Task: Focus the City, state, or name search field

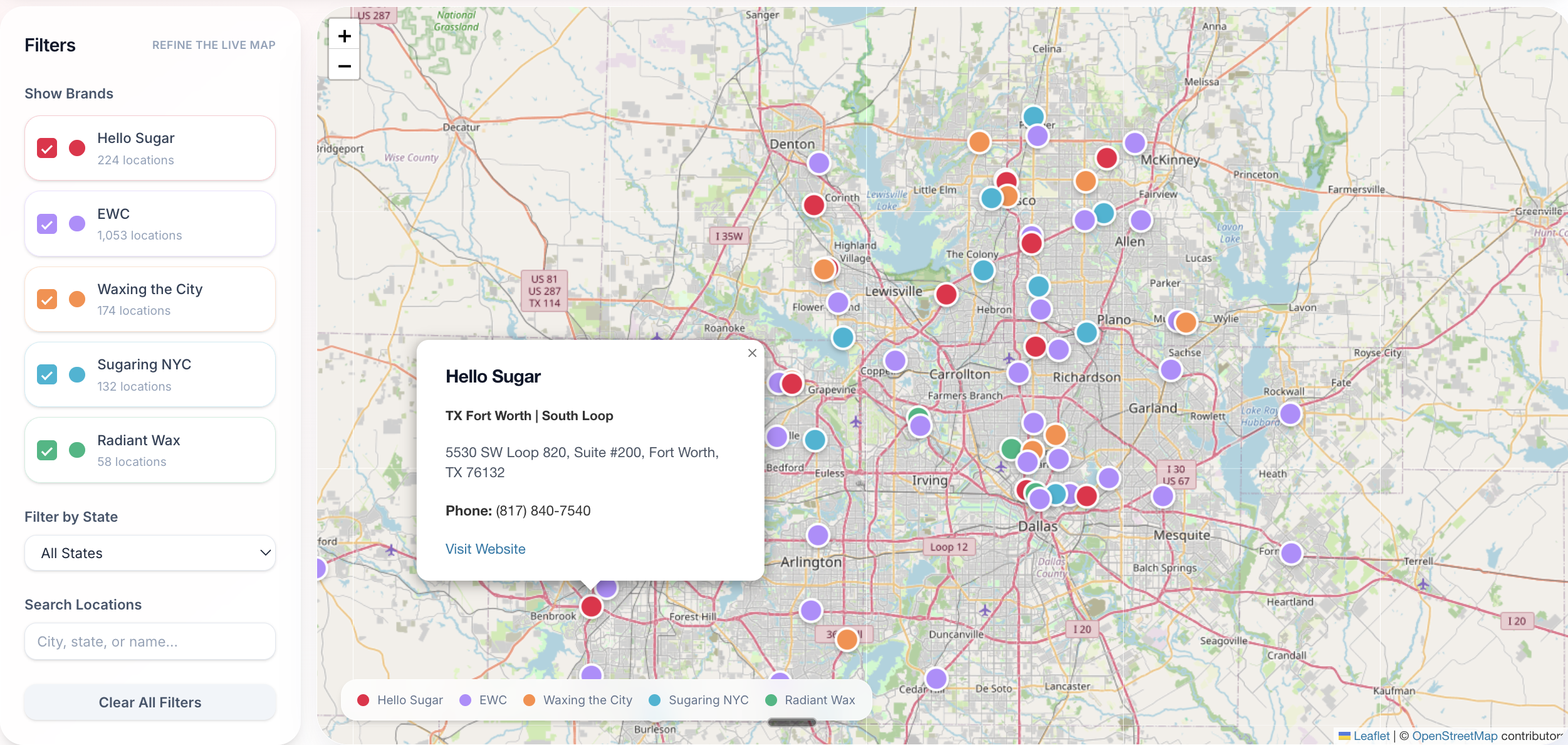Action: click(150, 642)
